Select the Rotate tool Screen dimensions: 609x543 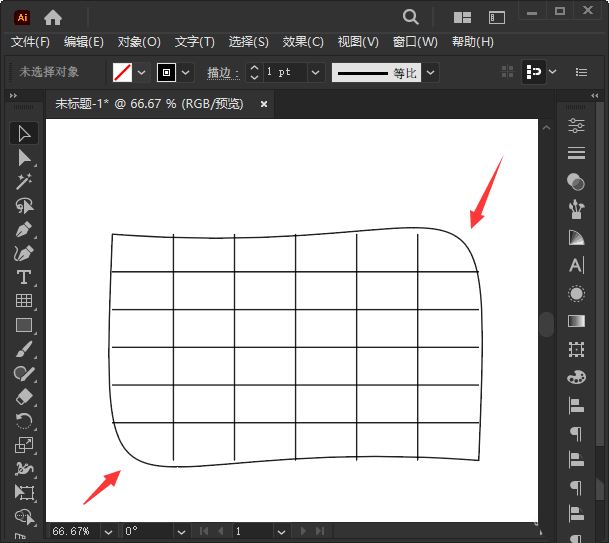coord(24,421)
